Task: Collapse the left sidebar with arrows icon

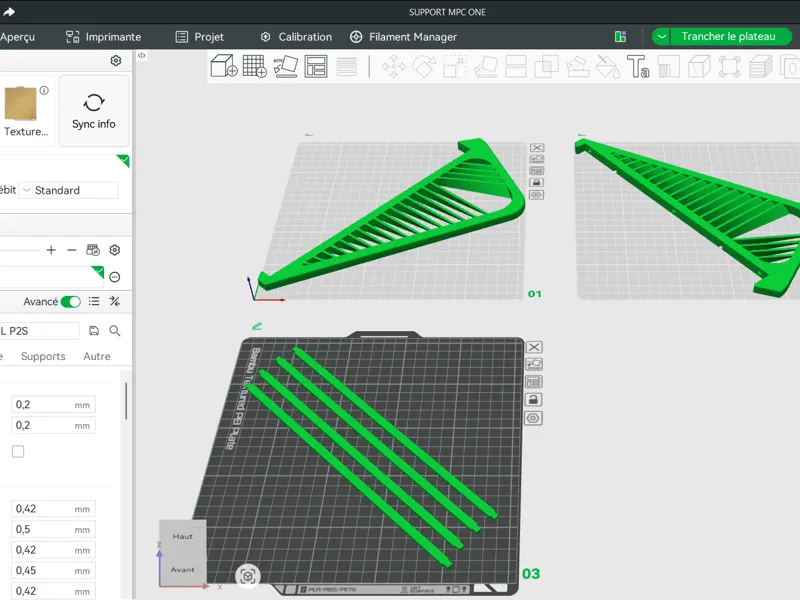Action: point(142,55)
